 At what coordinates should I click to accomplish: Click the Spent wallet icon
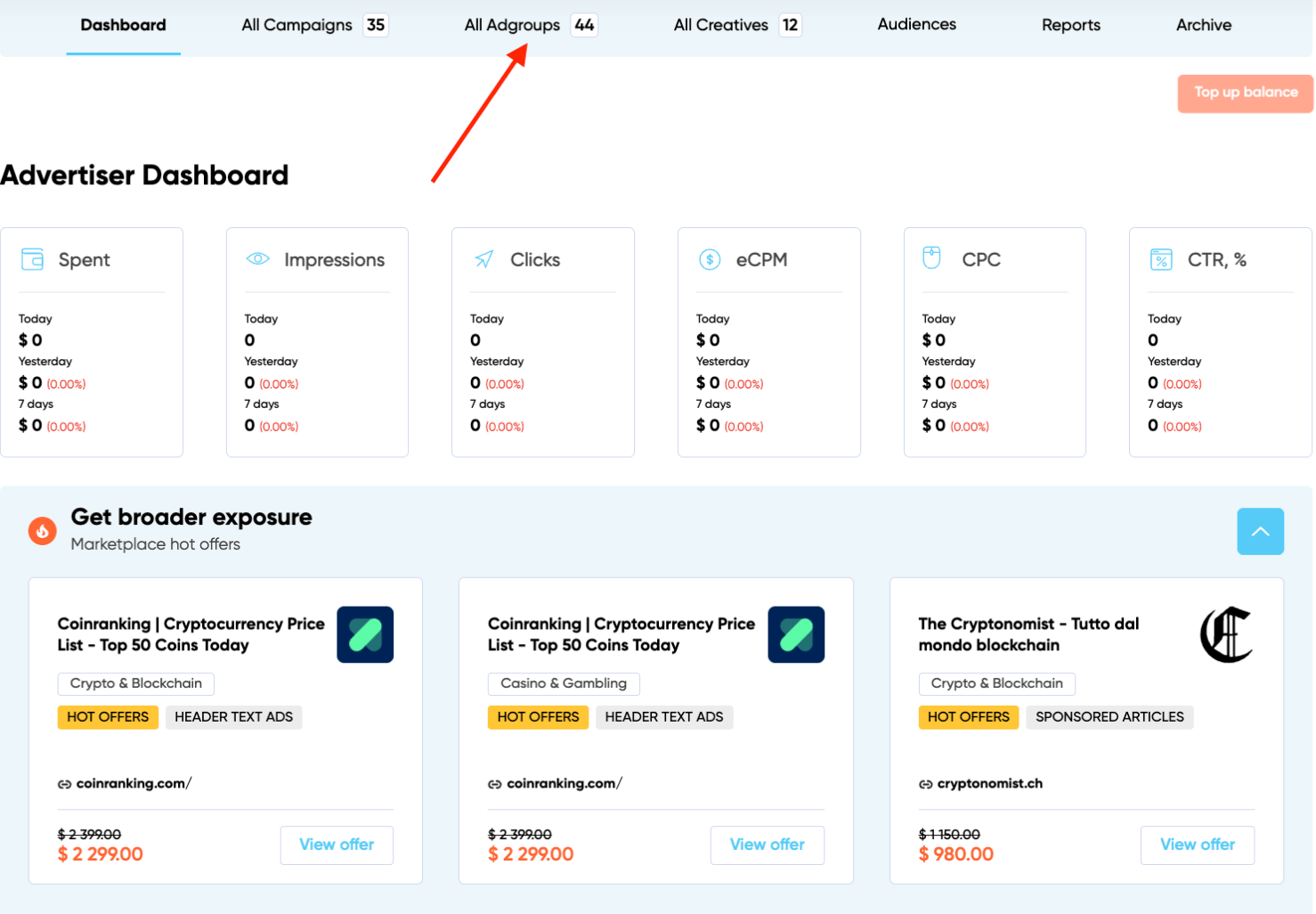[33, 259]
